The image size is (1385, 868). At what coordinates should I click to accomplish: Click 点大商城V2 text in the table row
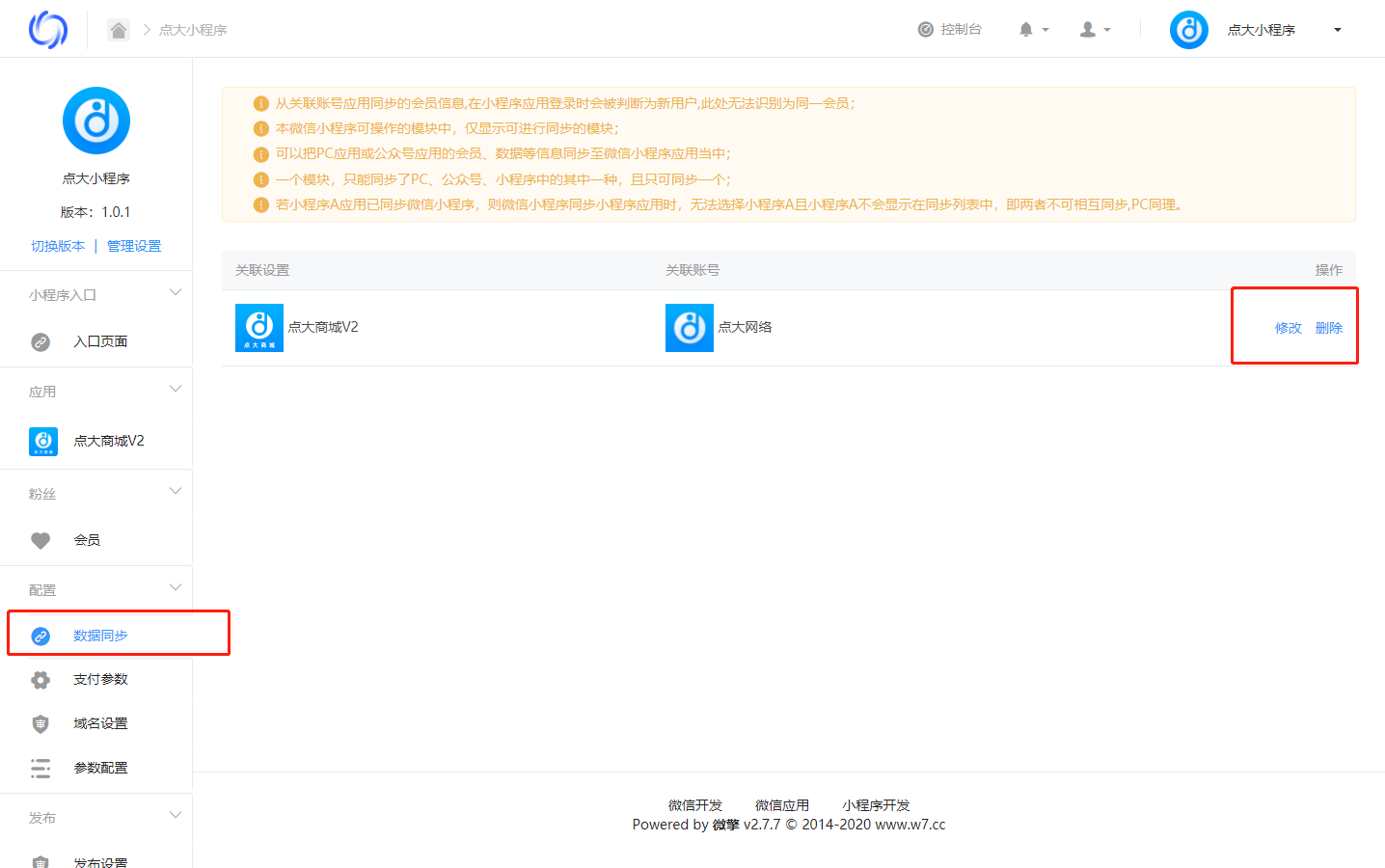(323, 327)
